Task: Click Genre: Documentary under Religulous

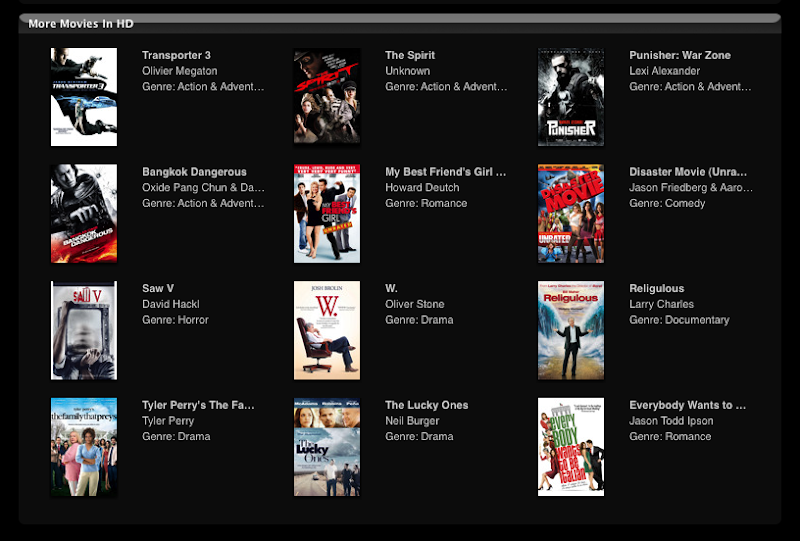Action: click(x=679, y=320)
